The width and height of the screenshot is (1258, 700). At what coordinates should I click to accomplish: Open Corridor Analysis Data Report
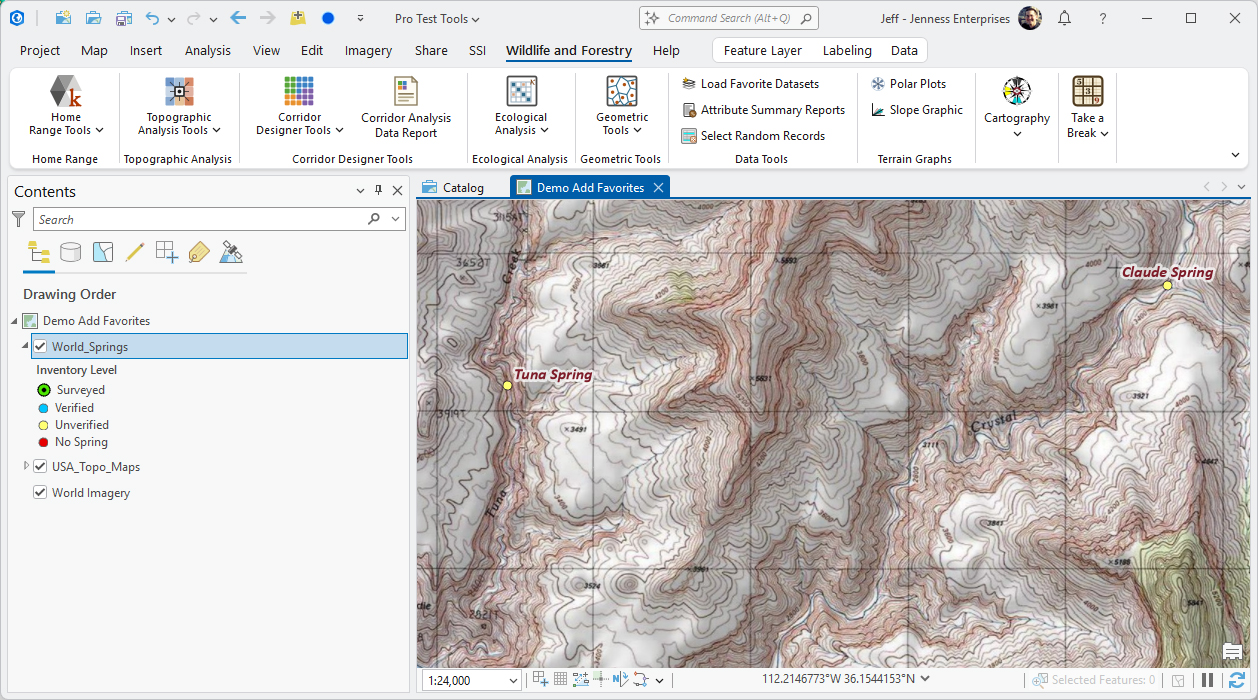pos(406,106)
